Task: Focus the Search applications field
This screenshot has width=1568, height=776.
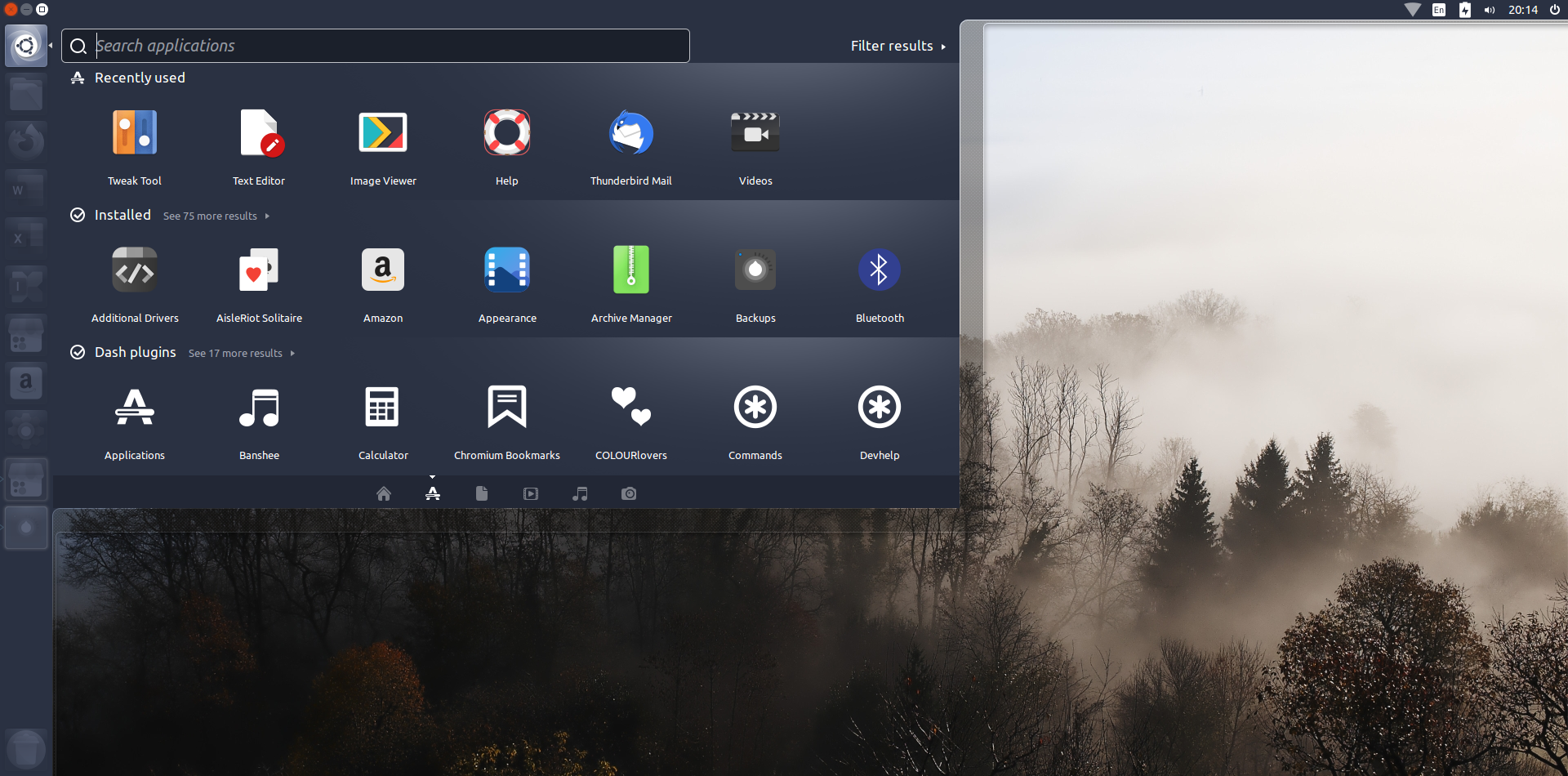Action: [376, 46]
